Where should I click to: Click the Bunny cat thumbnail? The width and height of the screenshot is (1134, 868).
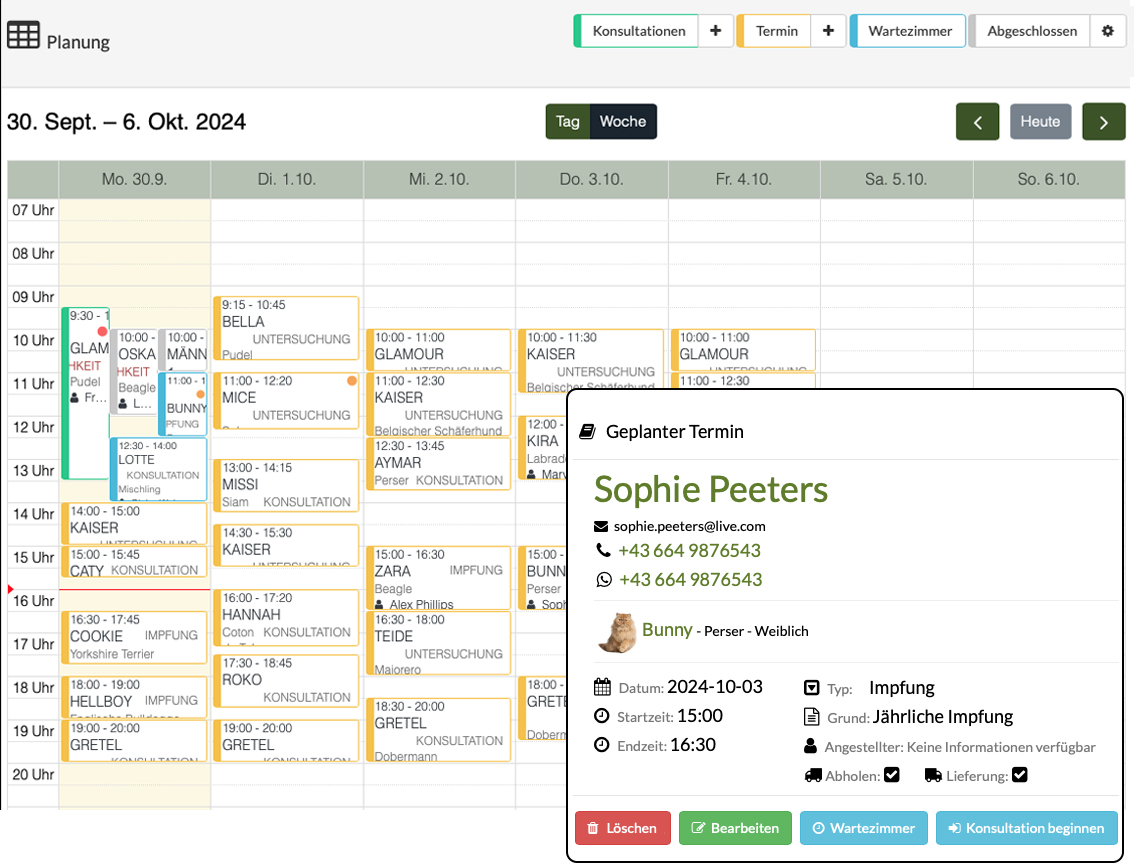coord(617,632)
